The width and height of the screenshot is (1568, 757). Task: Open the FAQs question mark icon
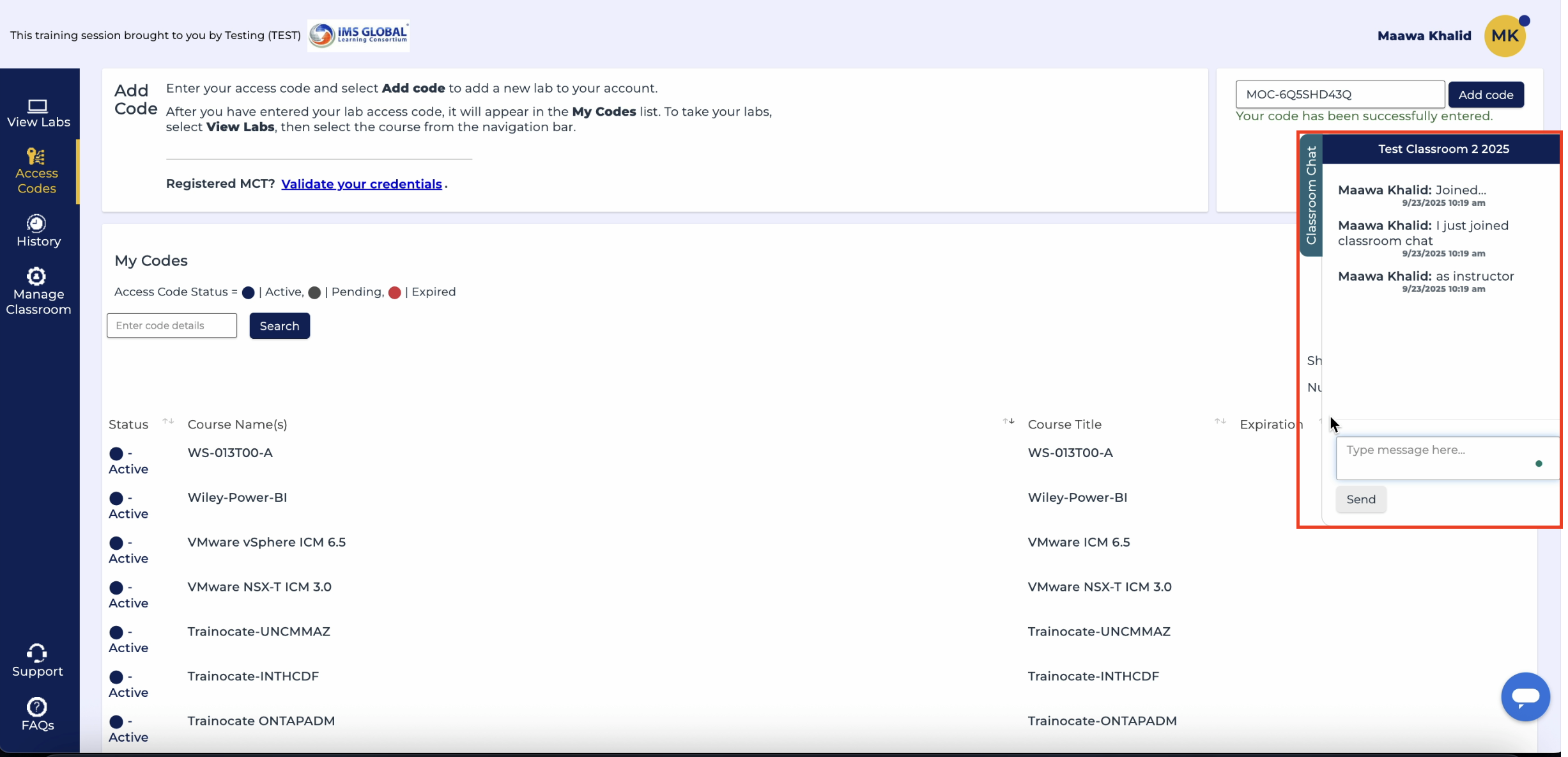tap(36, 707)
